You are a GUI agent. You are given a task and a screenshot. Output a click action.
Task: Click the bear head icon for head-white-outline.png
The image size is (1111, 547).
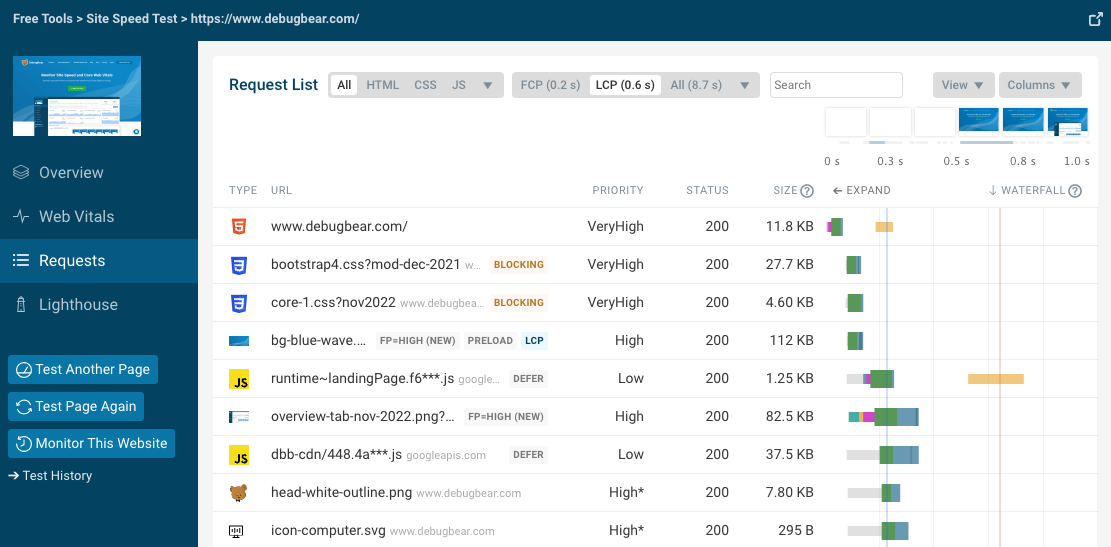click(239, 492)
